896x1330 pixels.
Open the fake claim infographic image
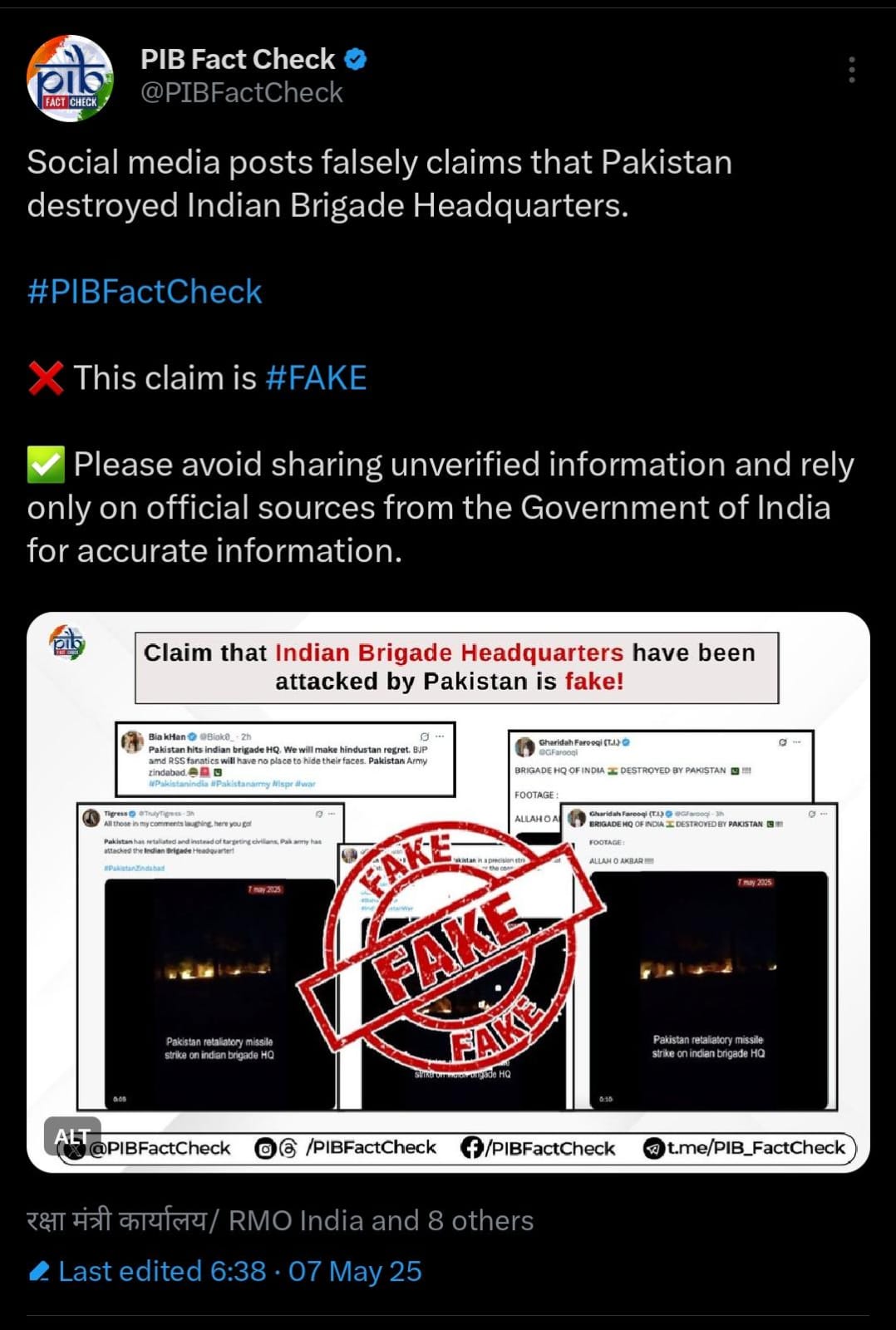[448, 892]
